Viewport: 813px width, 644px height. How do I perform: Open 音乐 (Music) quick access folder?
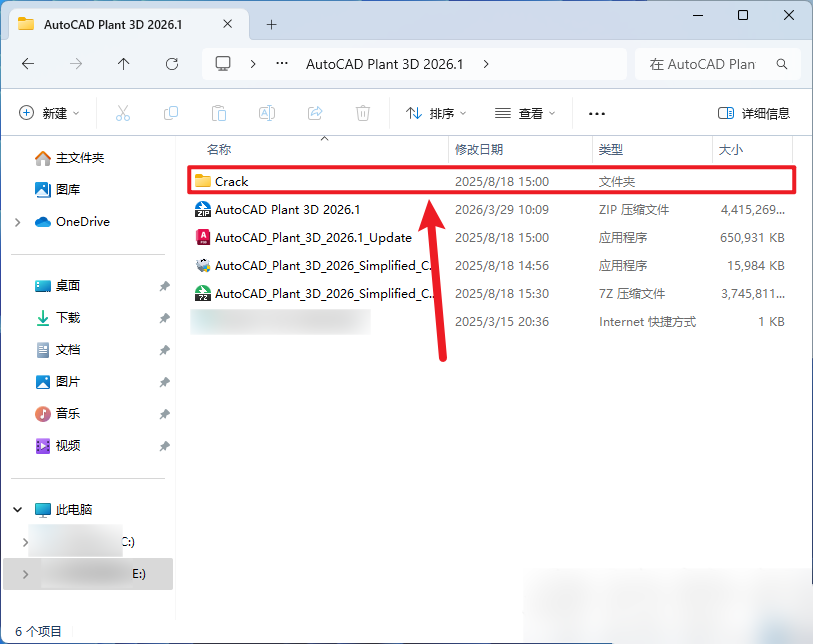57,414
